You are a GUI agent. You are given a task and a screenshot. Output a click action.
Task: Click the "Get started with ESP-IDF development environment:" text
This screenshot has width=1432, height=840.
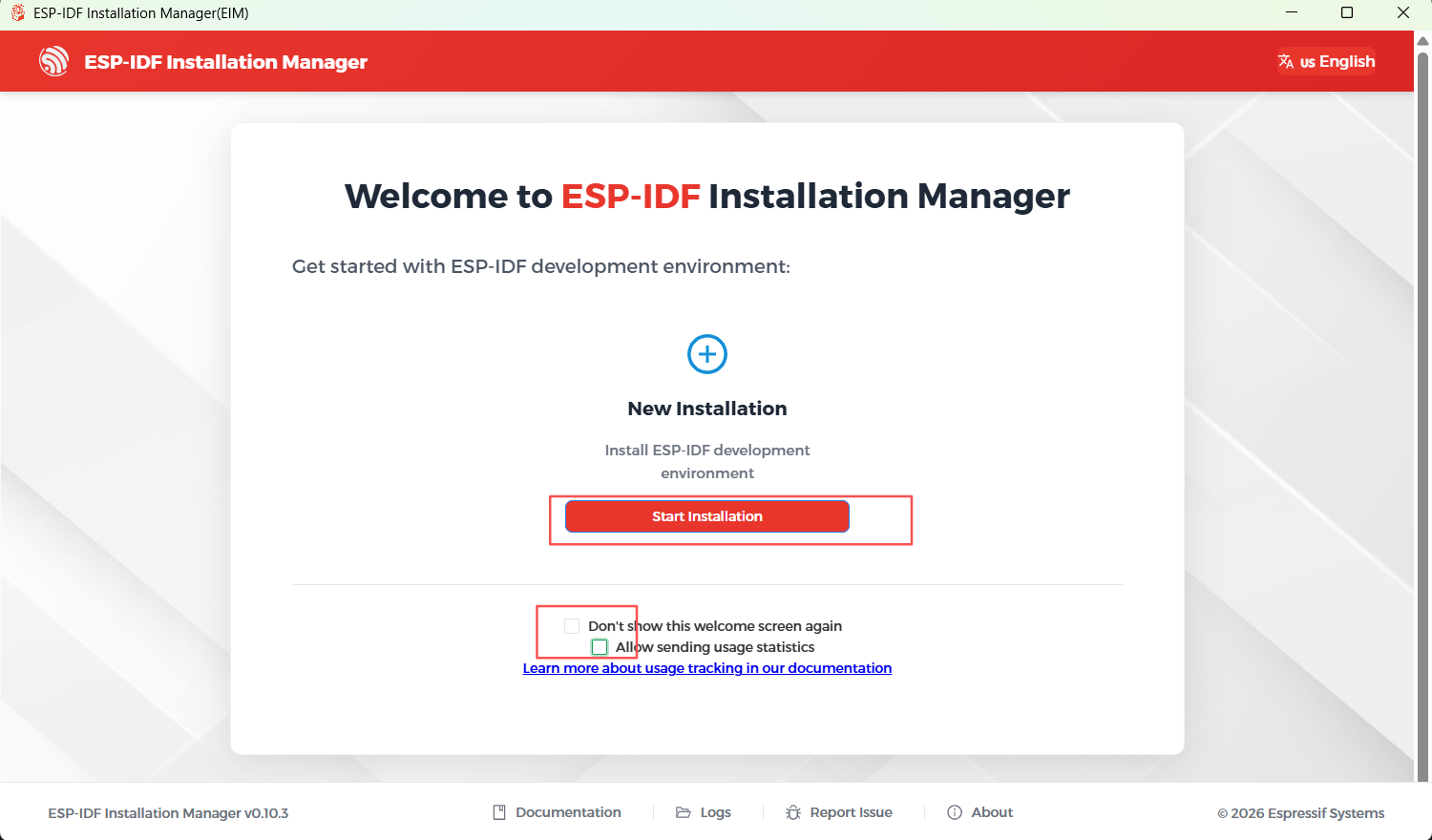point(541,266)
